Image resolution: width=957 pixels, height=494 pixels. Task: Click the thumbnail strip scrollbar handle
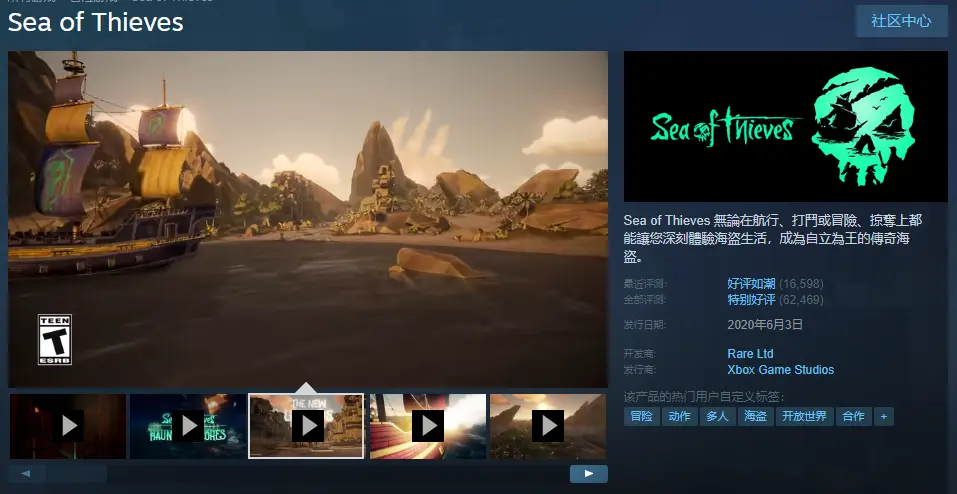(x=77, y=473)
